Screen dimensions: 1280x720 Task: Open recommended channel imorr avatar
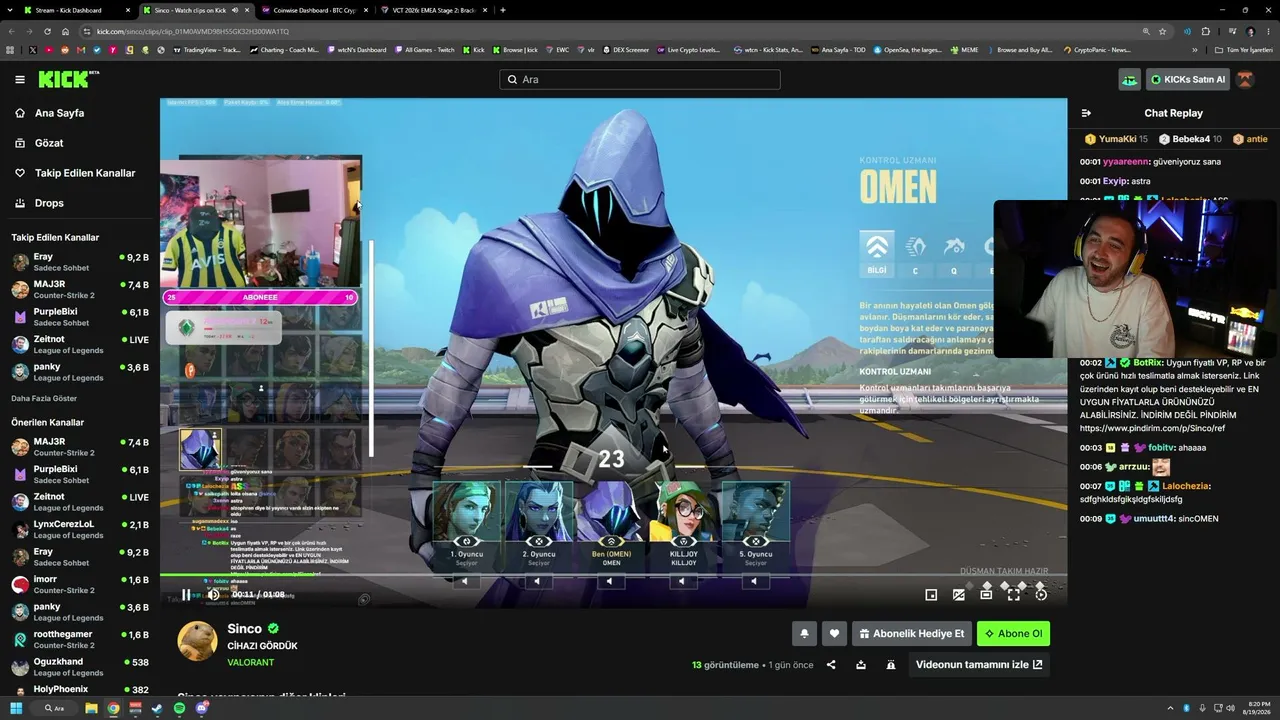(x=20, y=585)
